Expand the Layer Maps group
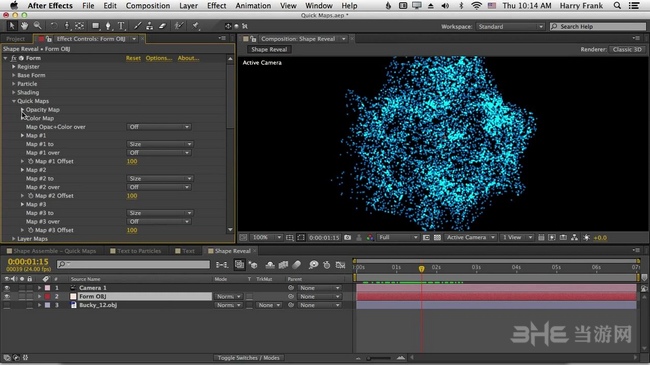Screen dimensions: 650x365 (x=14, y=239)
